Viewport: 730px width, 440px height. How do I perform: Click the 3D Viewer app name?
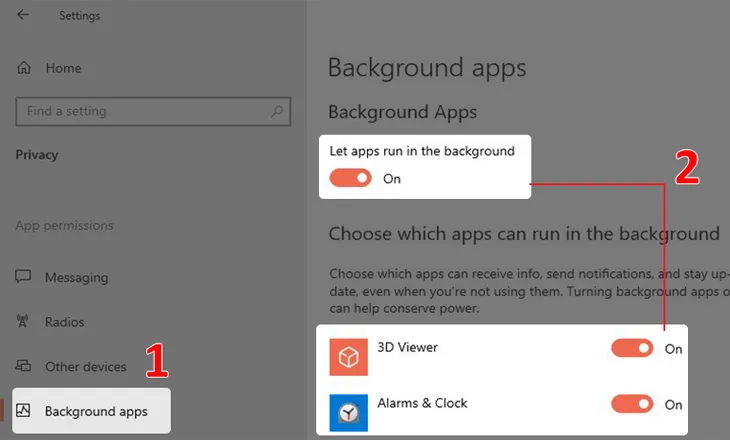click(x=407, y=347)
